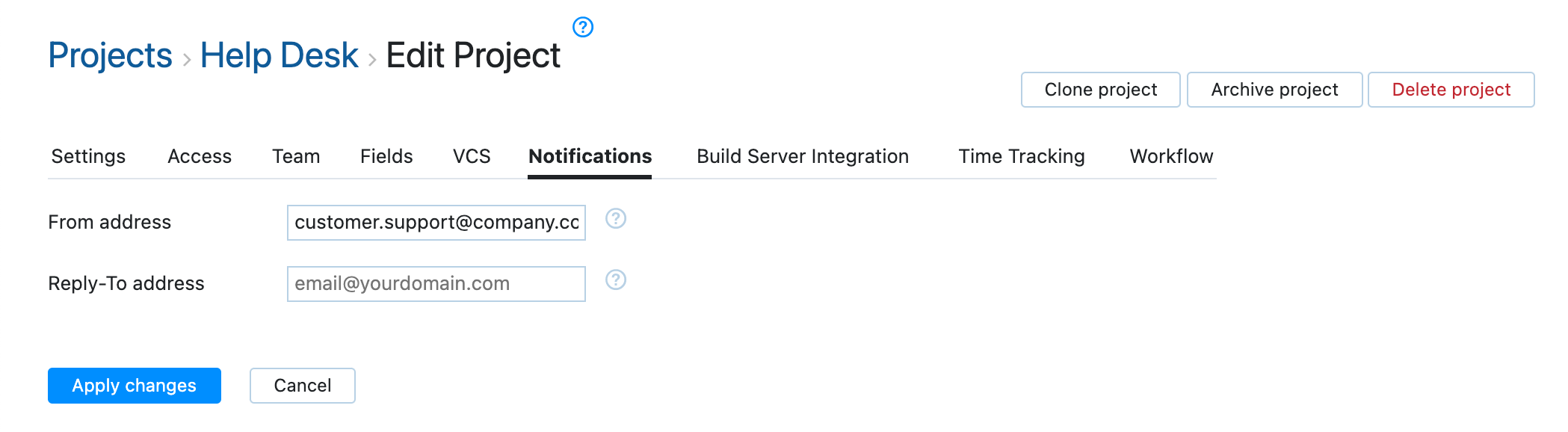This screenshot has width=1568, height=432.
Task: Navigate to Projects via breadcrumb link
Action: 109,55
